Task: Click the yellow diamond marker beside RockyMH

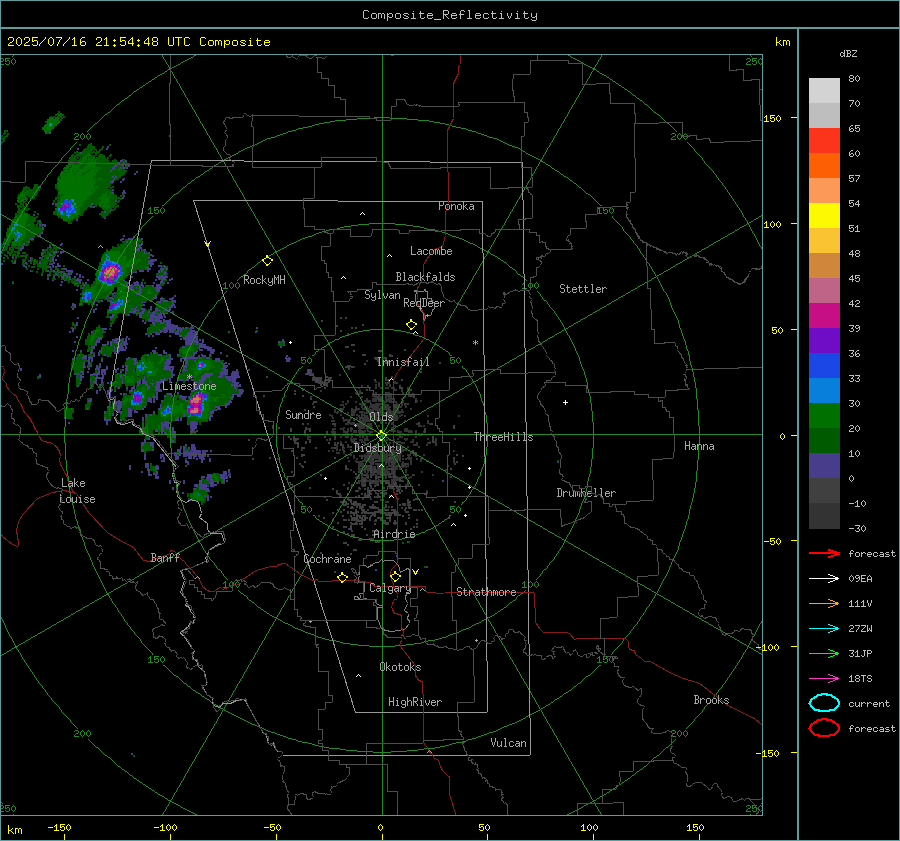Action: 267,261
